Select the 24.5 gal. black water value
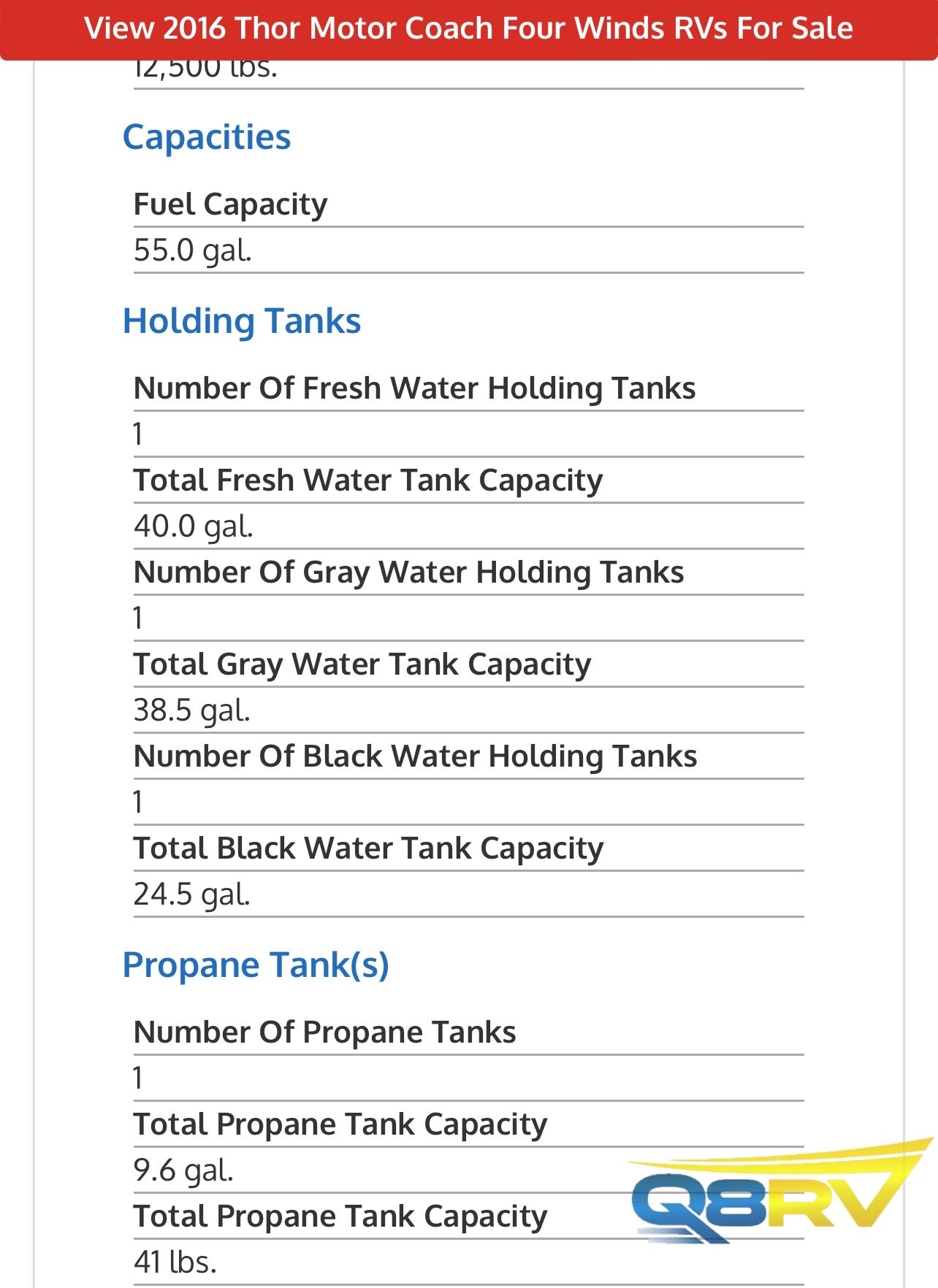 point(192,894)
